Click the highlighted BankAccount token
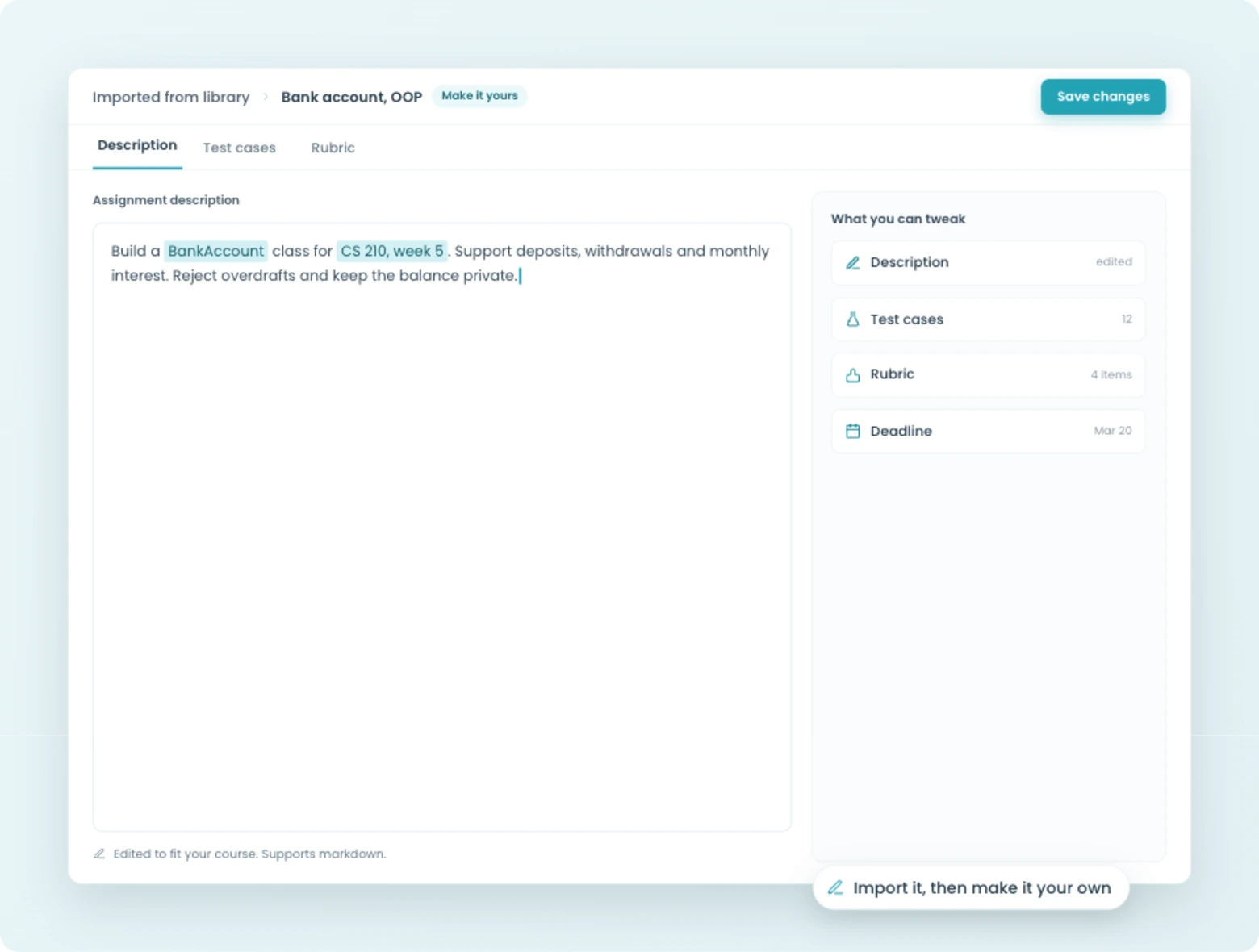 [215, 251]
